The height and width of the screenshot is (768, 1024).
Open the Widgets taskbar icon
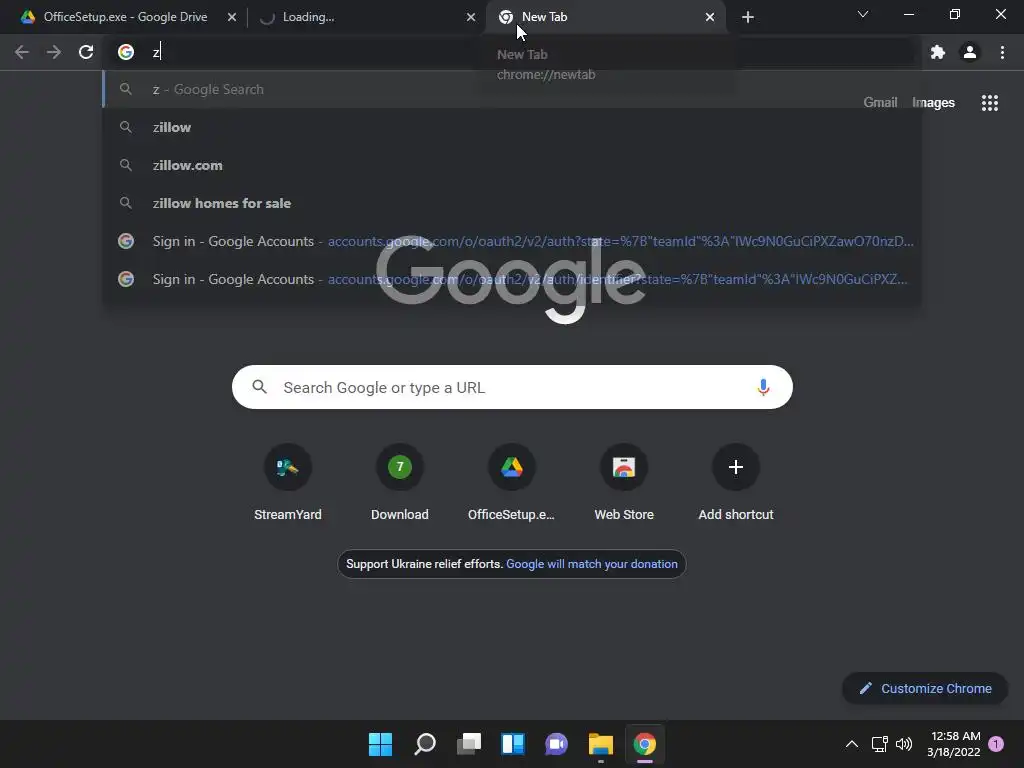point(513,744)
